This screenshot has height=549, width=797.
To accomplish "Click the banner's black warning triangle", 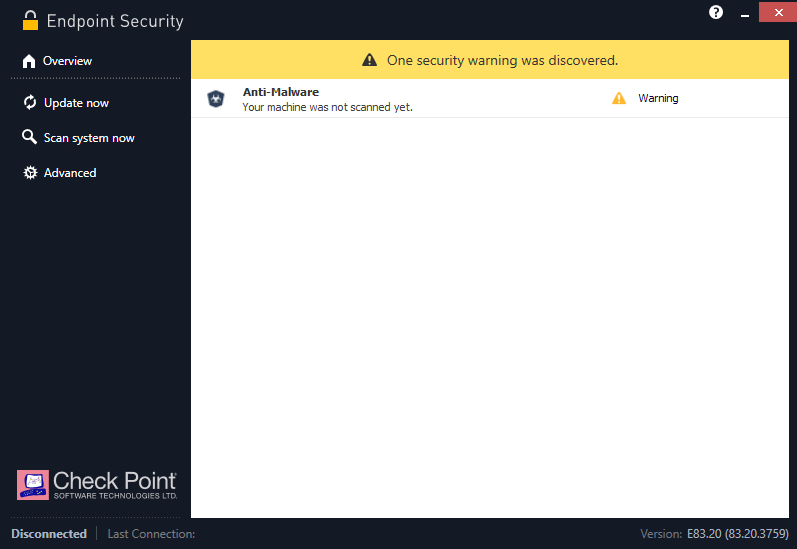I will coord(370,60).
